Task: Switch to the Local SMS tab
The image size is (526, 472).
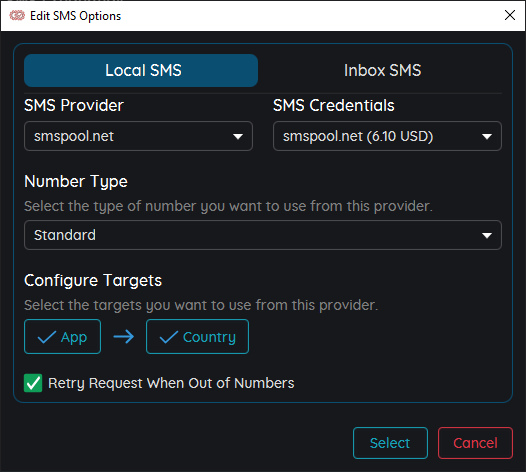Action: [141, 70]
